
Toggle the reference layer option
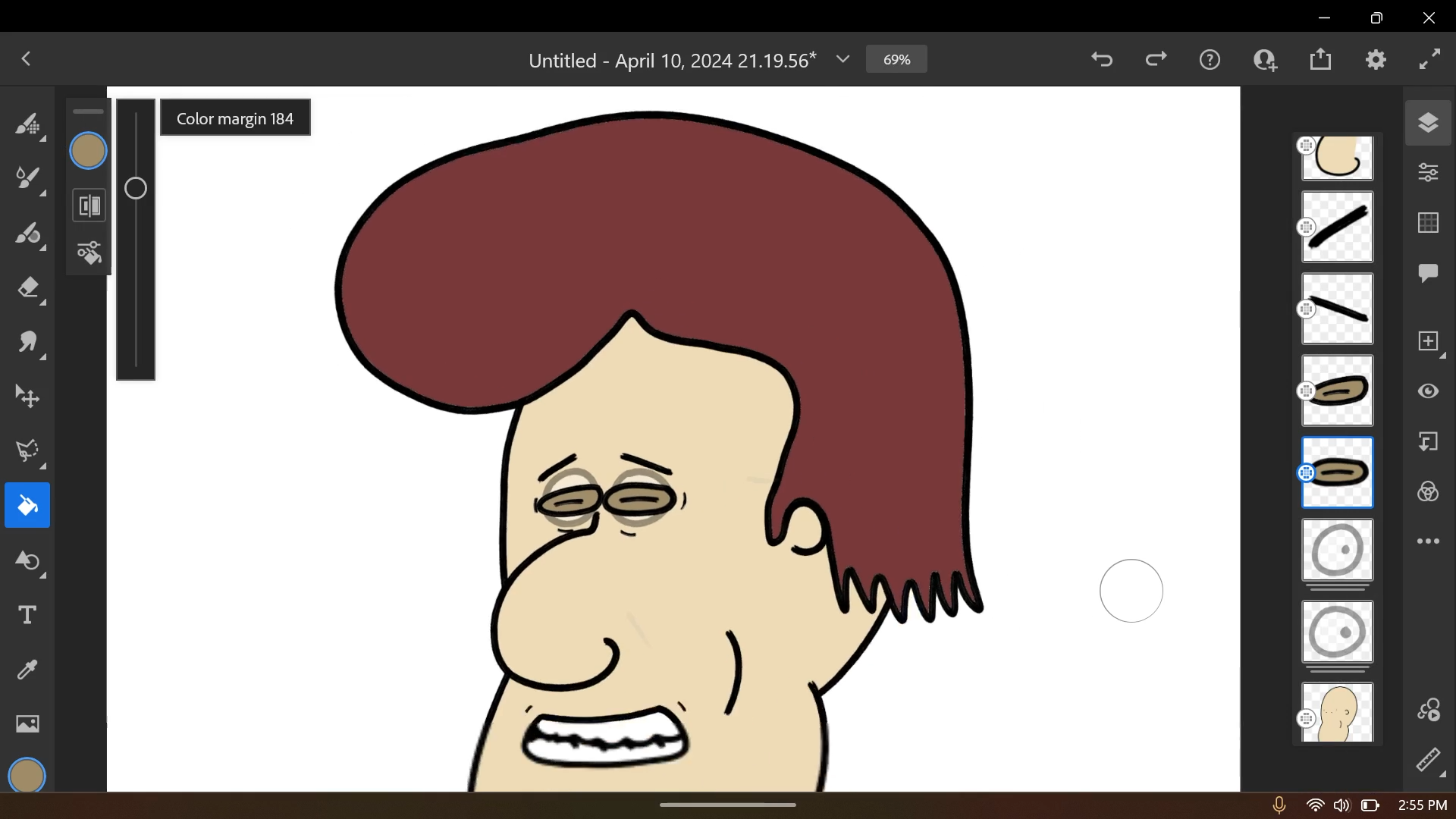click(x=1429, y=442)
